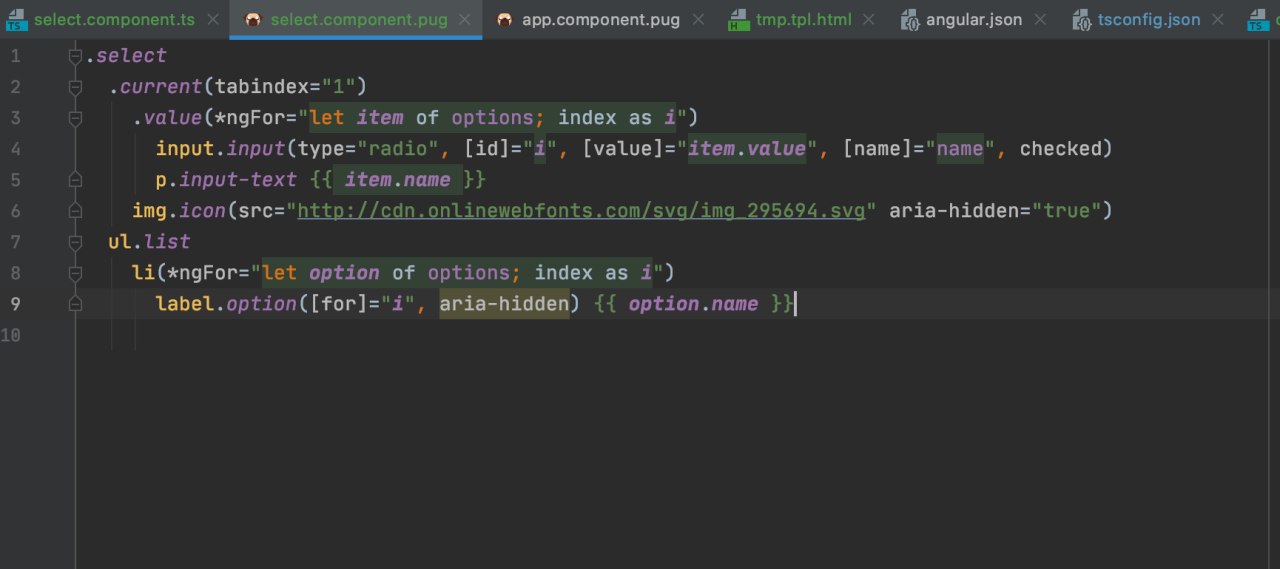Close the tsconfig.json tab
The height and width of the screenshot is (569, 1280).
tap(1217, 19)
